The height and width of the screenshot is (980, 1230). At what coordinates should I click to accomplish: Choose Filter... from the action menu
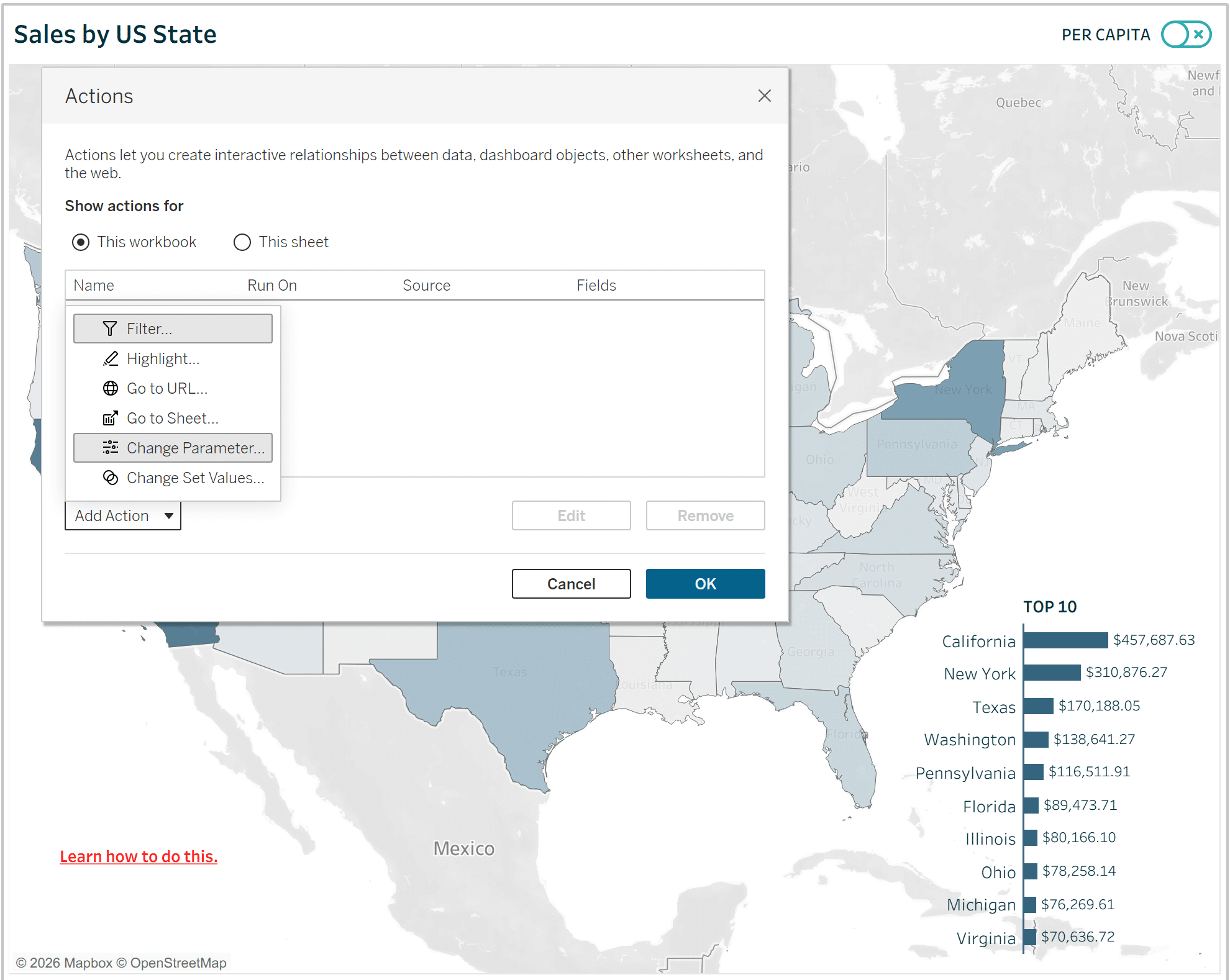point(173,329)
